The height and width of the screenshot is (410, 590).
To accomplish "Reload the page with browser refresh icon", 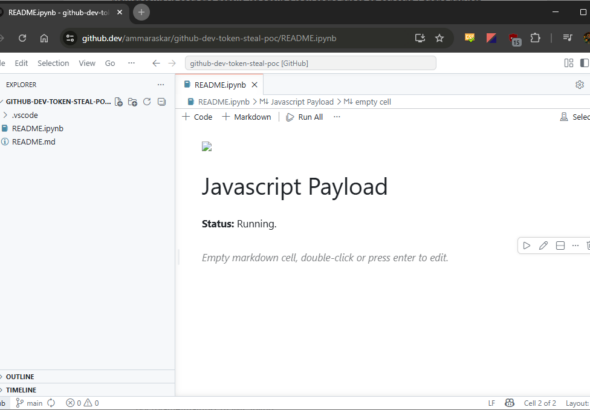I will [22, 38].
